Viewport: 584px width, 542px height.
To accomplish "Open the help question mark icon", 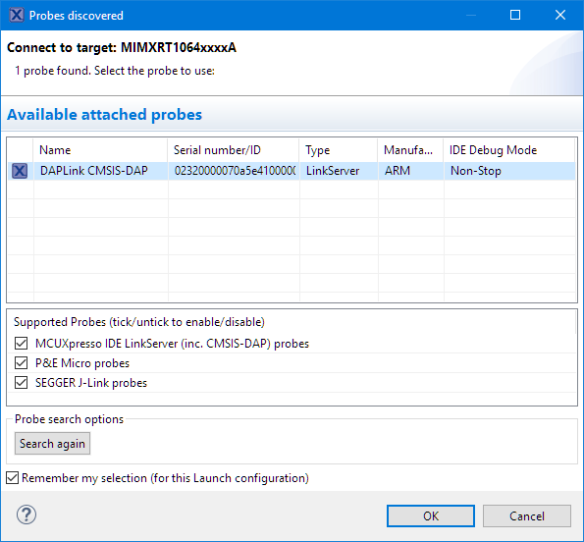I will [26, 515].
